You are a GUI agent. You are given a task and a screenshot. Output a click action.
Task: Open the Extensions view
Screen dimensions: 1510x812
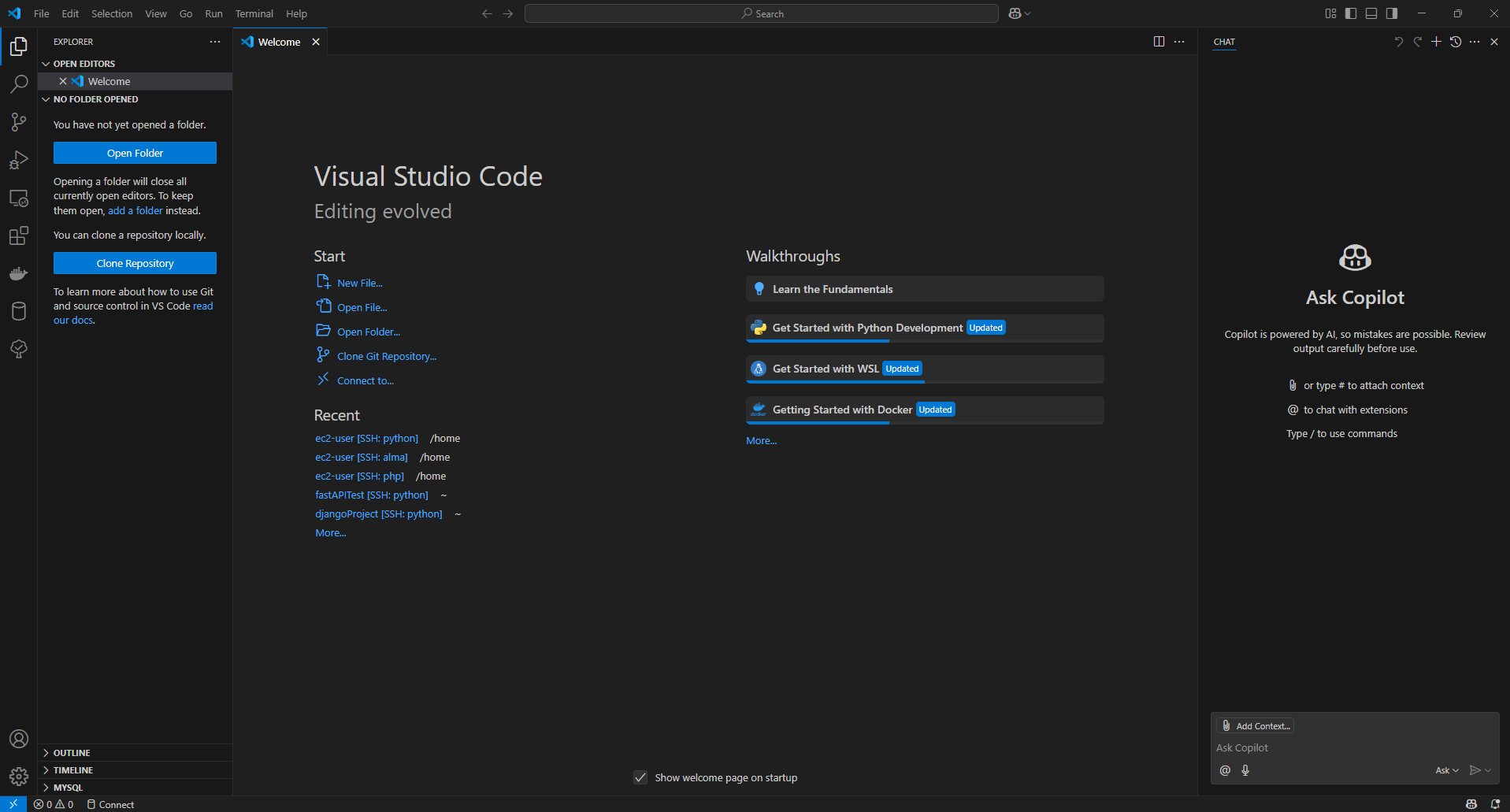tap(19, 235)
